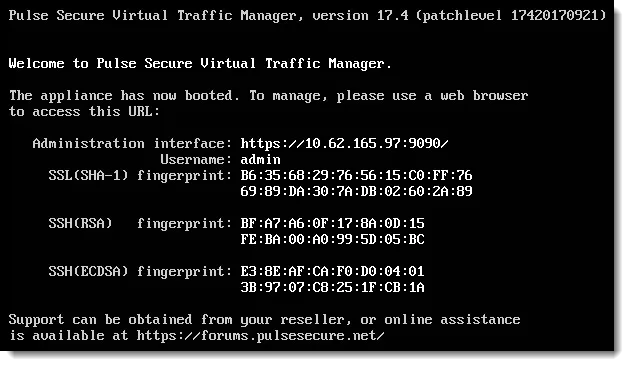Click SSH(ECDSA) fingerprint line starting 3B:97
Image resolution: width=629 pixels, height=366 pixels.
tap(332, 287)
